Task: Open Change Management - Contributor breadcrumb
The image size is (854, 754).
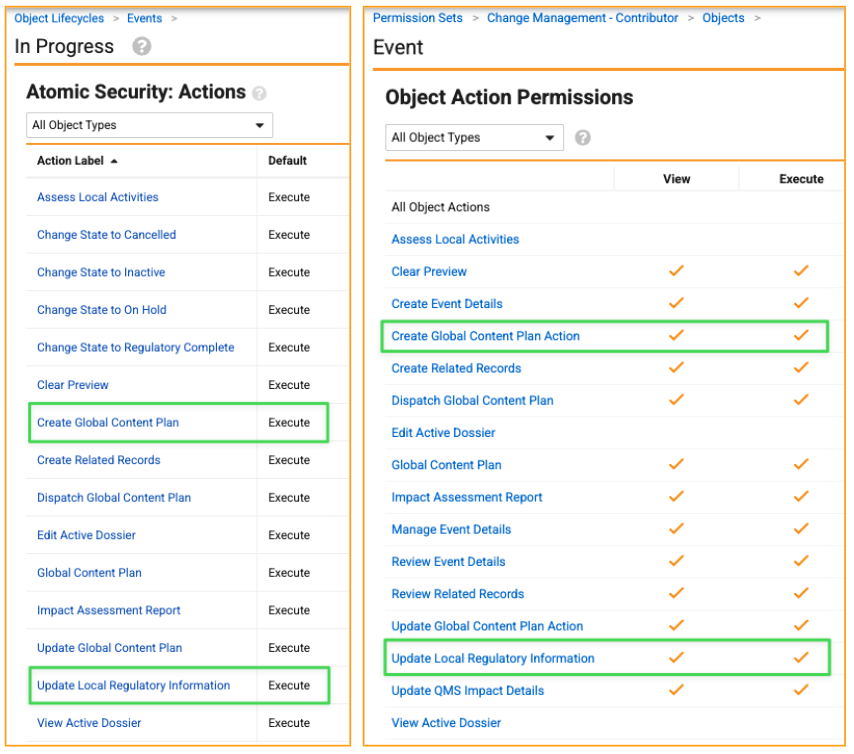Action: [582, 18]
